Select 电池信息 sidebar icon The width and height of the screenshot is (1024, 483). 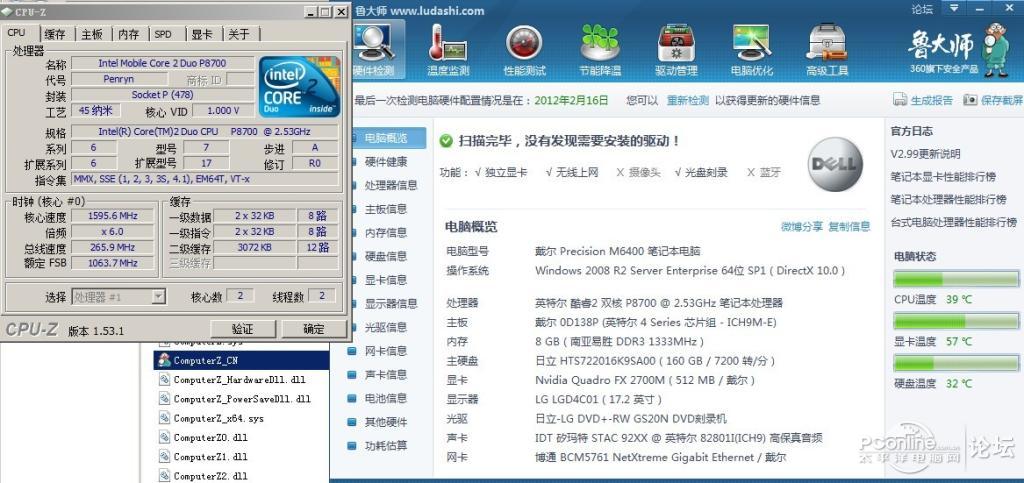click(353, 398)
